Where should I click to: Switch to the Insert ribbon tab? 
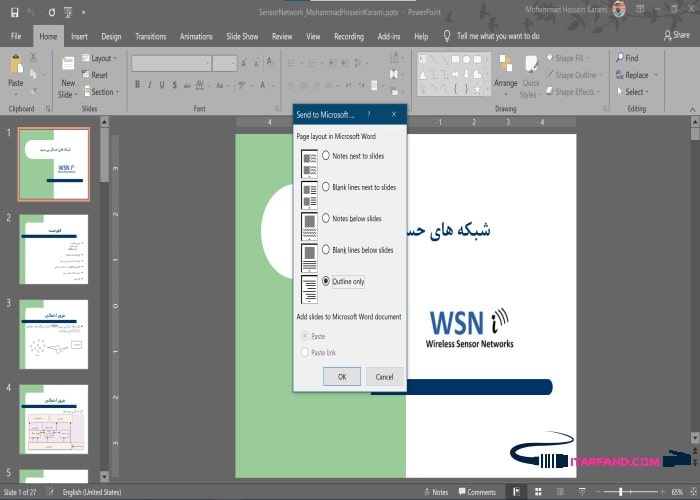tap(79, 36)
